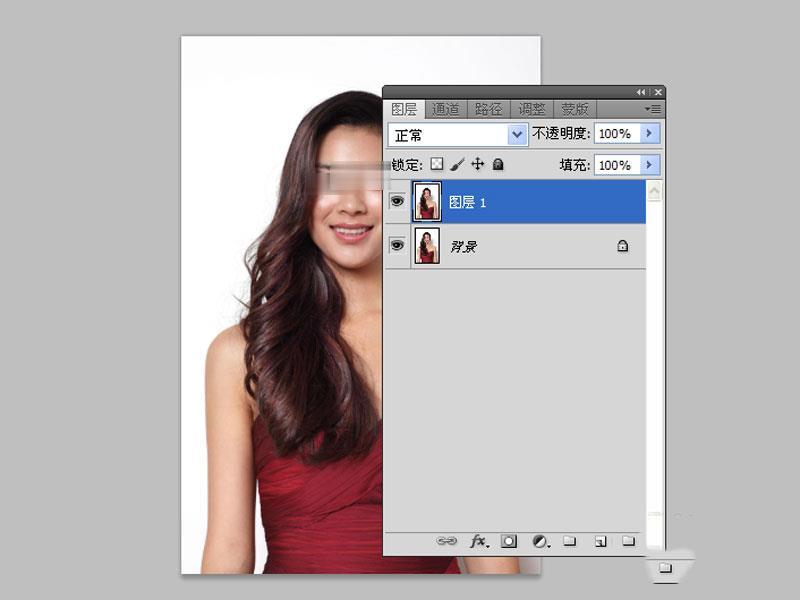The width and height of the screenshot is (800, 600).
Task: Open the 路径 tab
Action: pos(488,109)
